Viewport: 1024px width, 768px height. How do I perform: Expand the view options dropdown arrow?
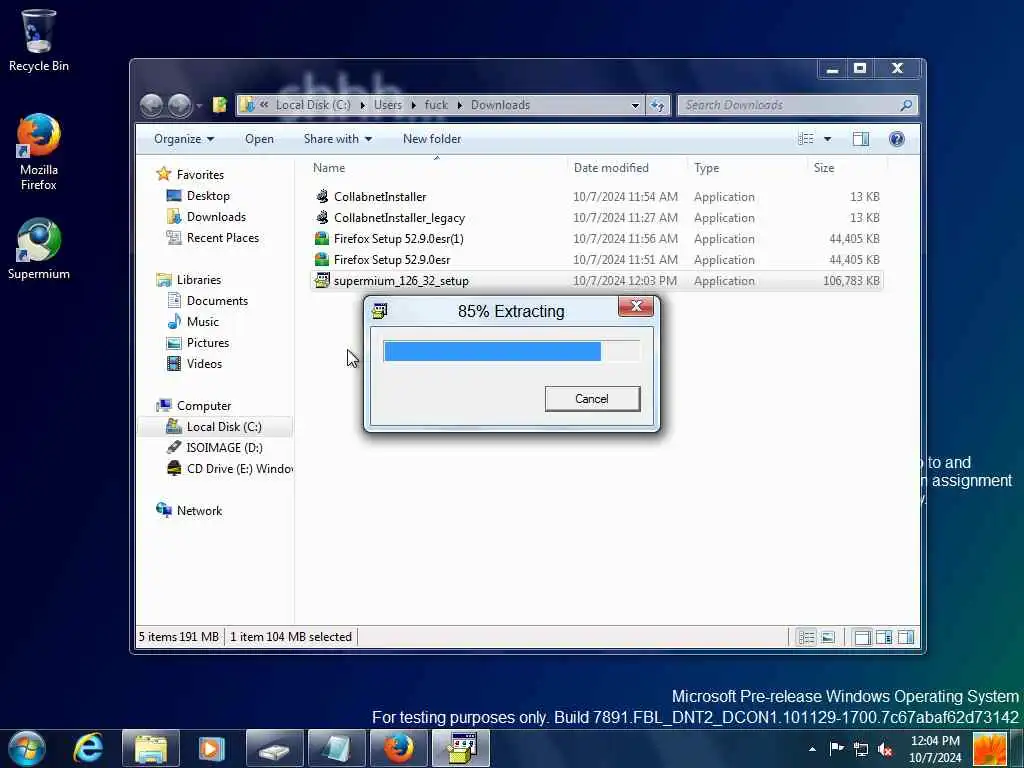[x=827, y=138]
